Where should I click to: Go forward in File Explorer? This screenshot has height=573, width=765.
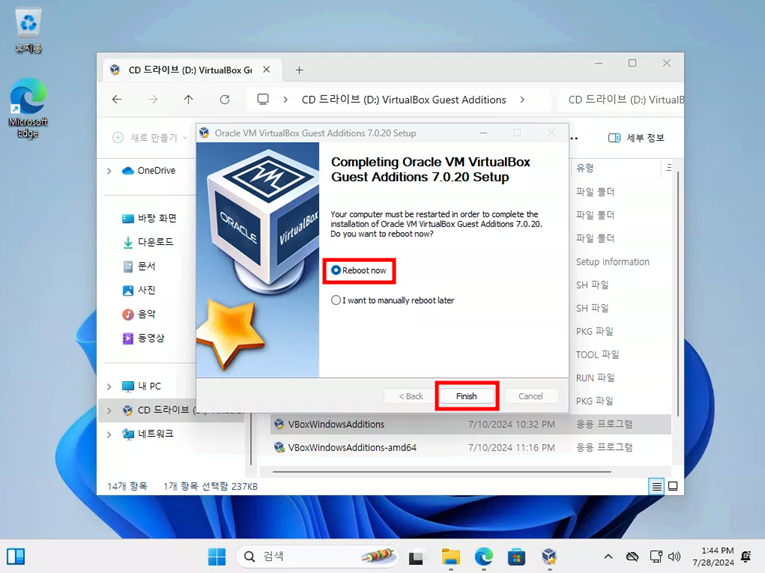pyautogui.click(x=153, y=100)
